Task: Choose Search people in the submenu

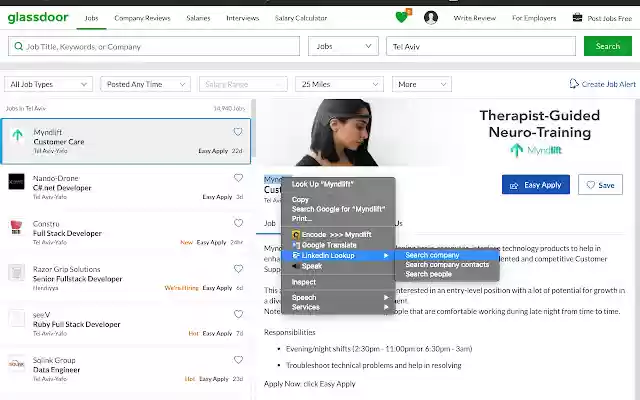Action: pos(447,274)
